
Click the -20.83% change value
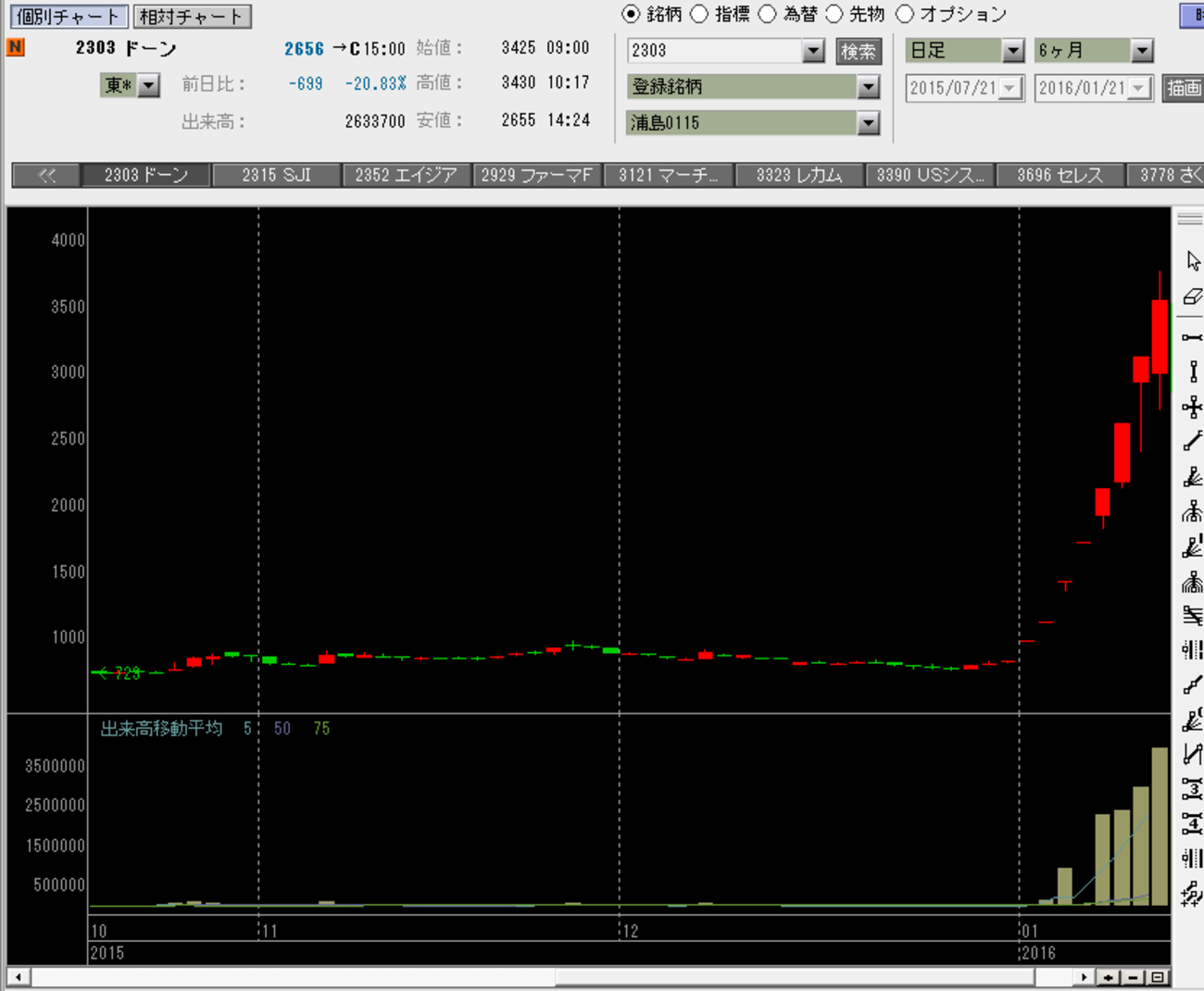pyautogui.click(x=375, y=84)
